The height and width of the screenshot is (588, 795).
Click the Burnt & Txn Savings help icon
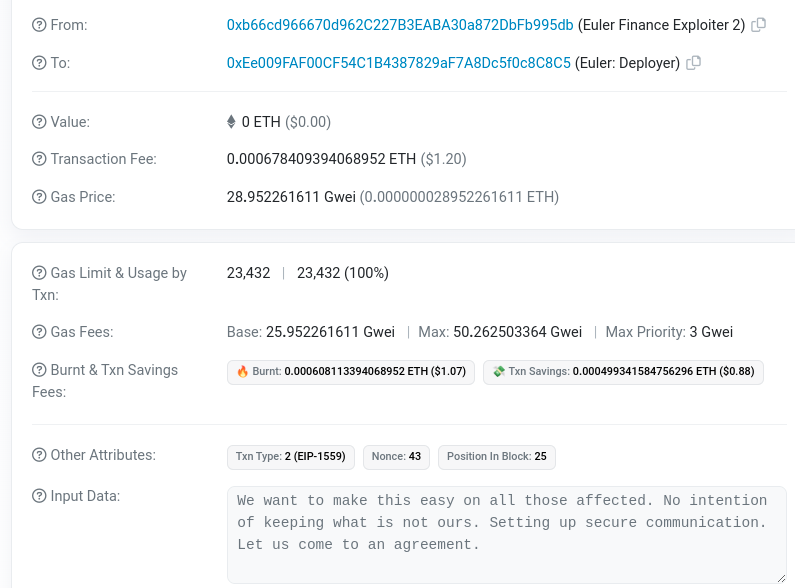[x=39, y=370]
